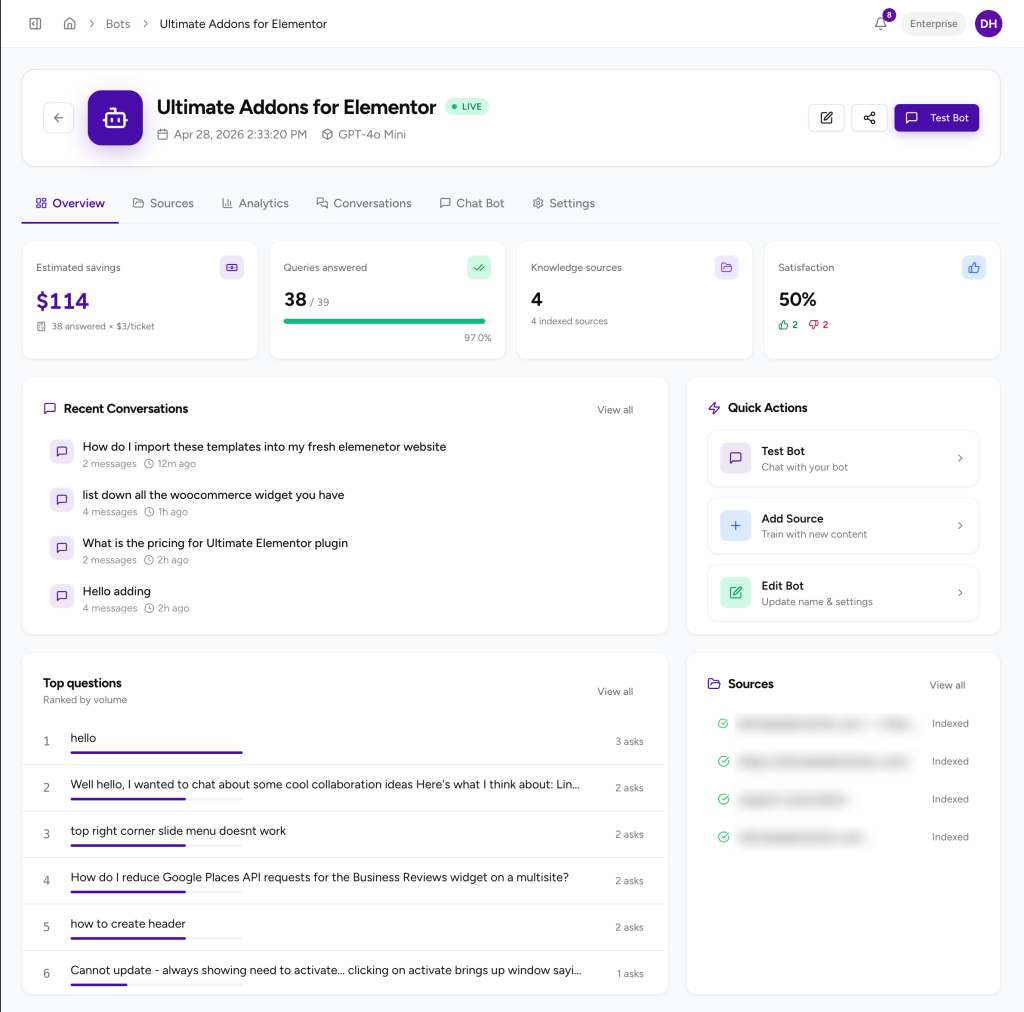This screenshot has width=1024, height=1012.
Task: Open the notifications bell
Action: pyautogui.click(x=880, y=24)
